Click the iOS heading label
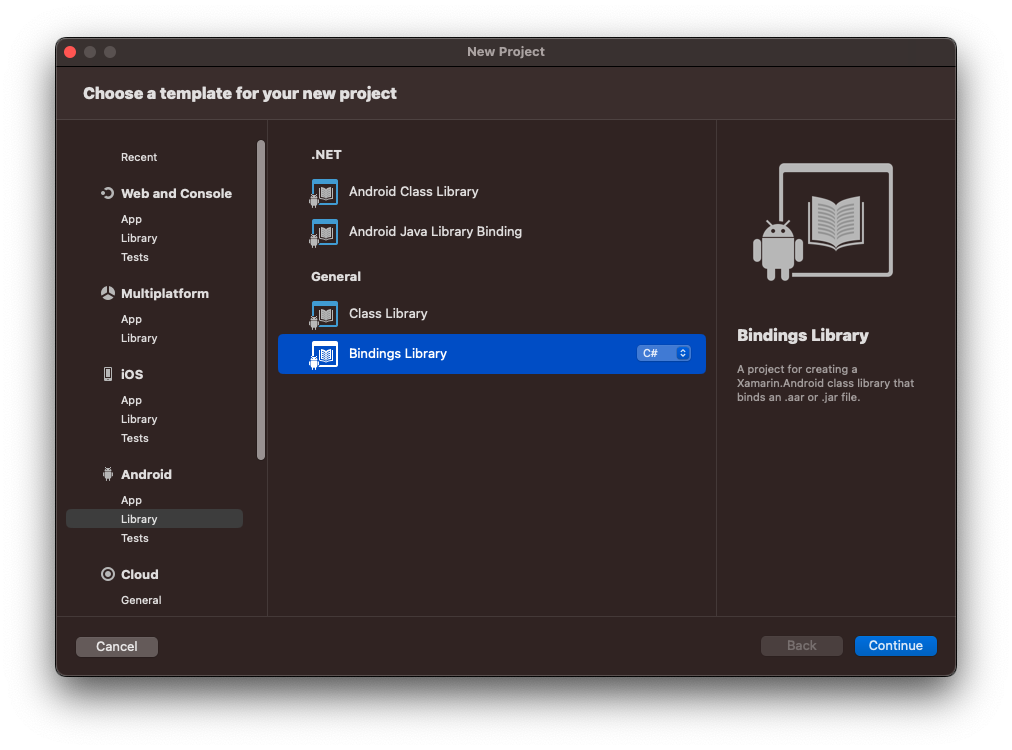Screen dimensions: 1012x750 tap(132, 374)
